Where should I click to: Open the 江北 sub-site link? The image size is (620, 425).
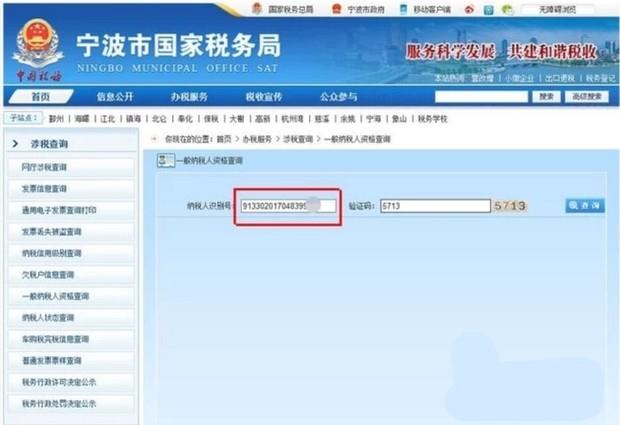click(108, 119)
